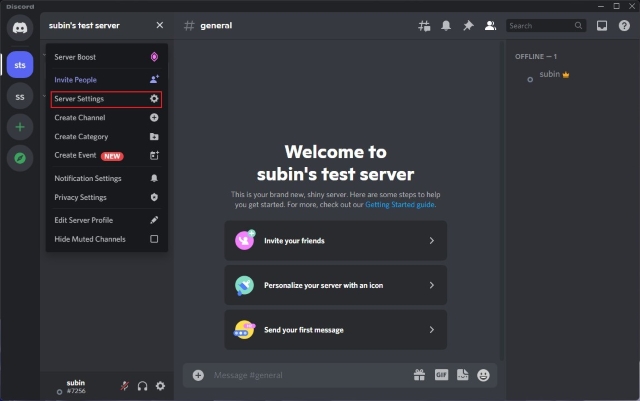Screen dimensions: 640x401
Task: Open channel notification bell in header
Action: click(x=446, y=26)
